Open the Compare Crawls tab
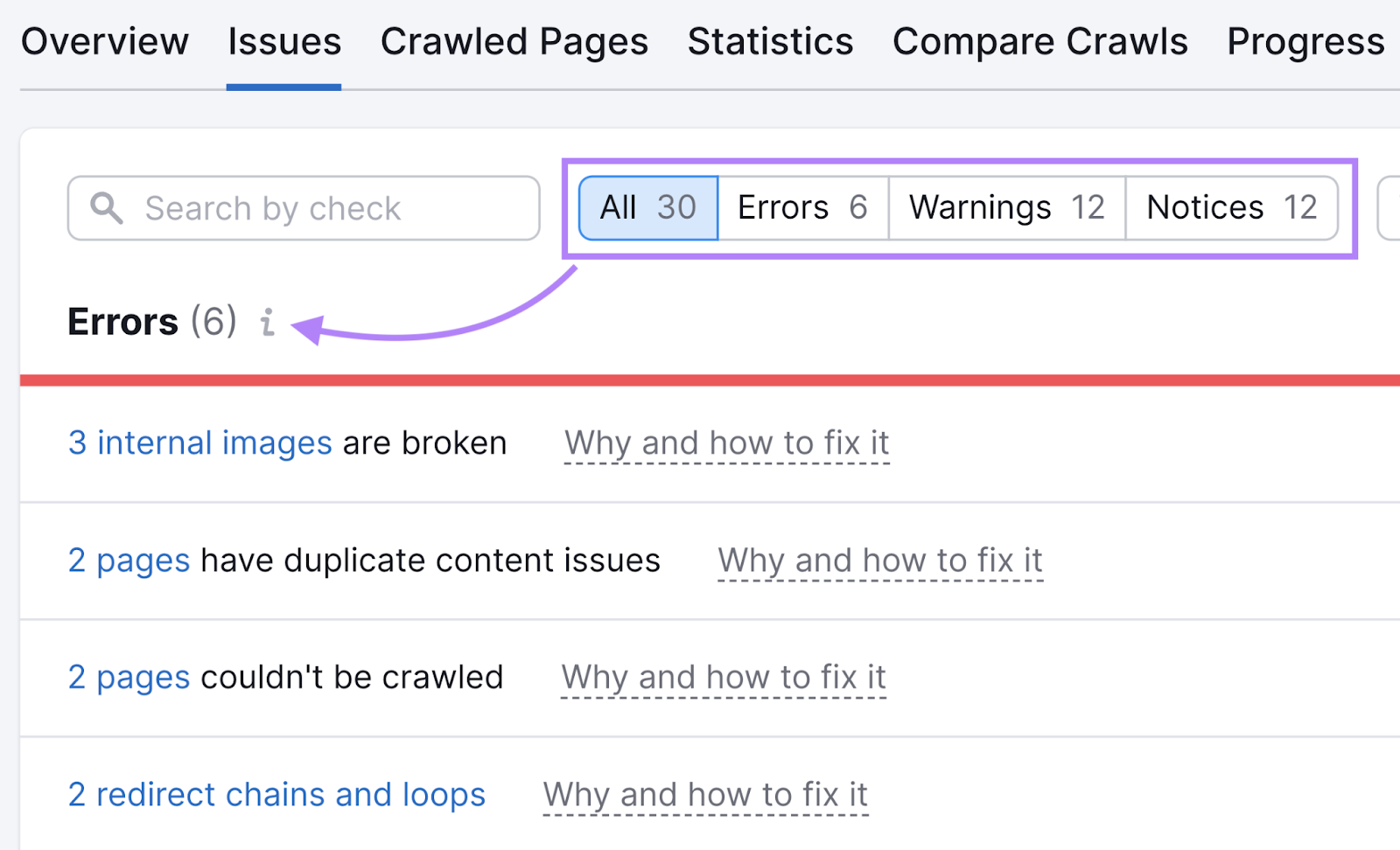1400x850 pixels. [x=1039, y=41]
